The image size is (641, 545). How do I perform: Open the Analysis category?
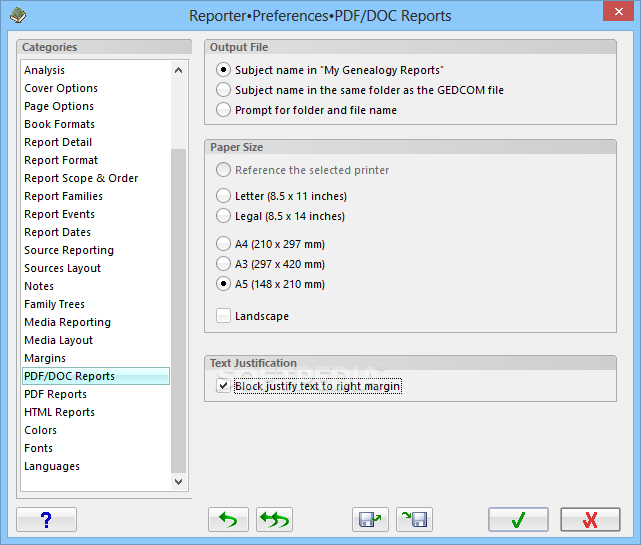(x=96, y=70)
